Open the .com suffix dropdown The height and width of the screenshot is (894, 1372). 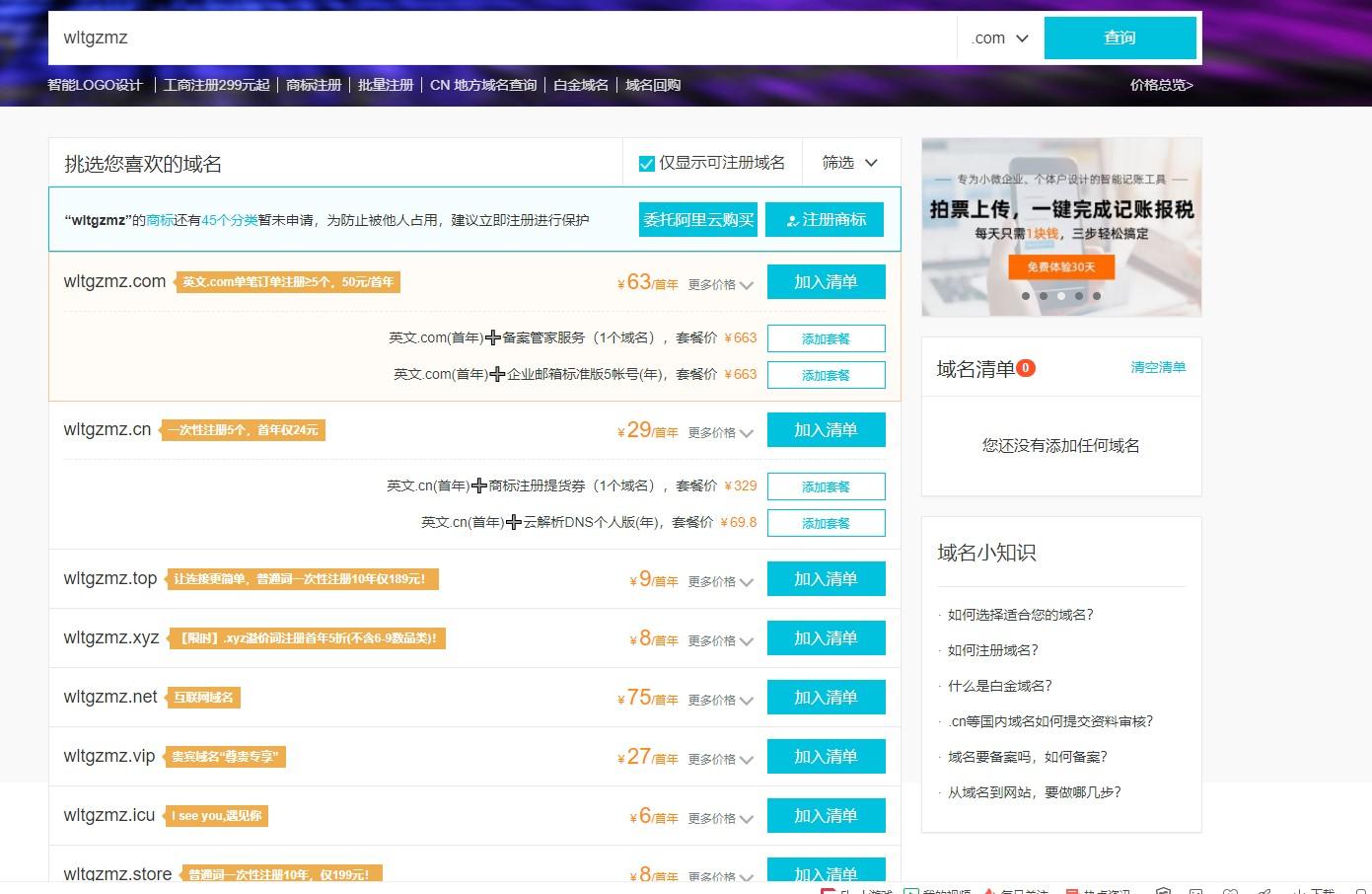click(x=1000, y=38)
